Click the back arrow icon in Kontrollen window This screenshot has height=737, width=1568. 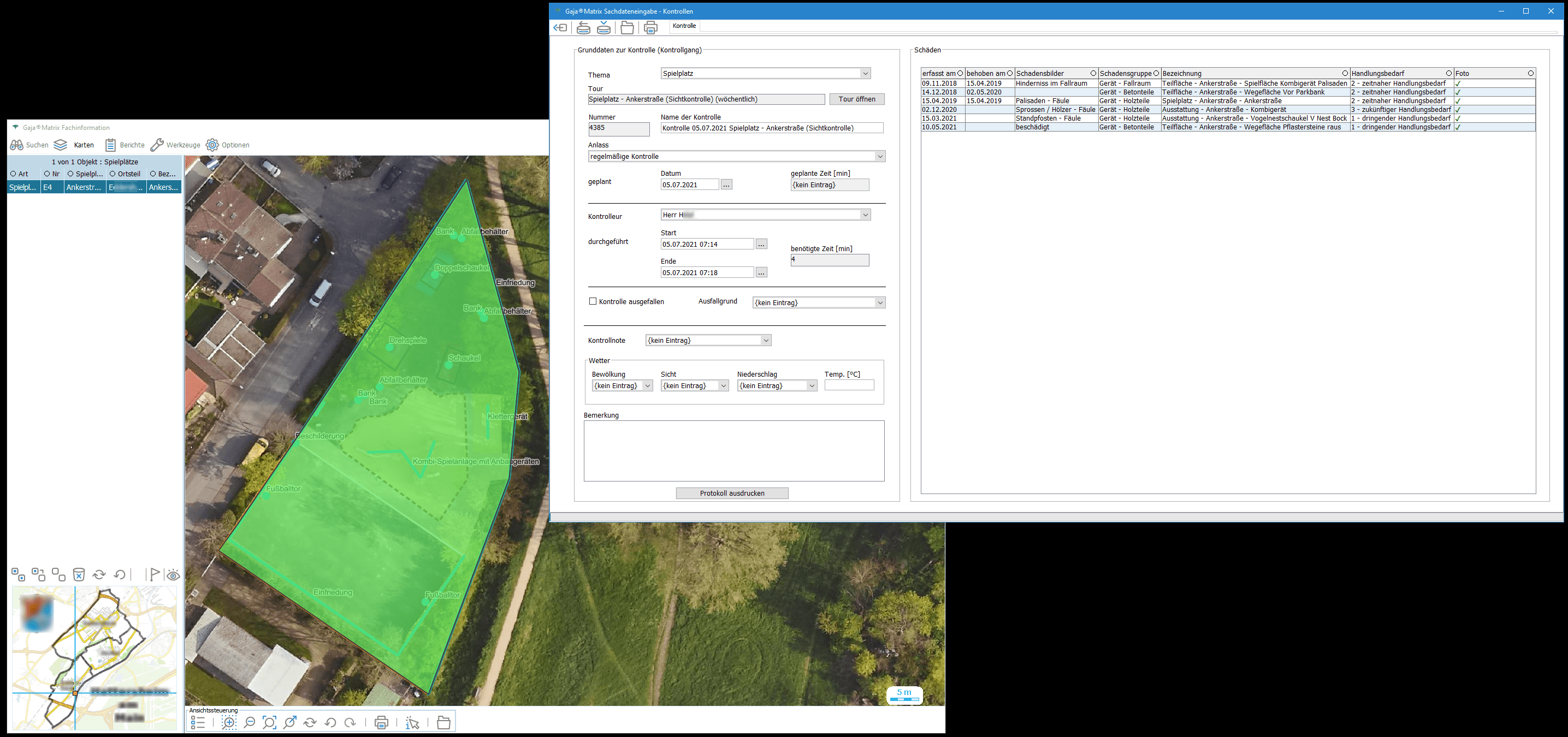pos(560,28)
